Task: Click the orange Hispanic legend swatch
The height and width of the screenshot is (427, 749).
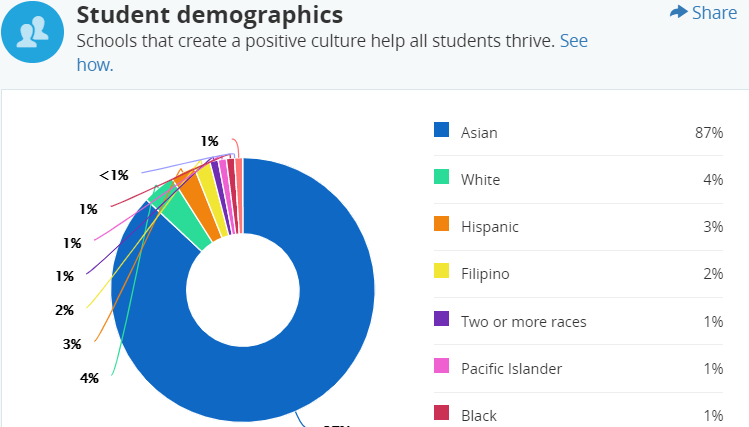Action: click(441, 224)
